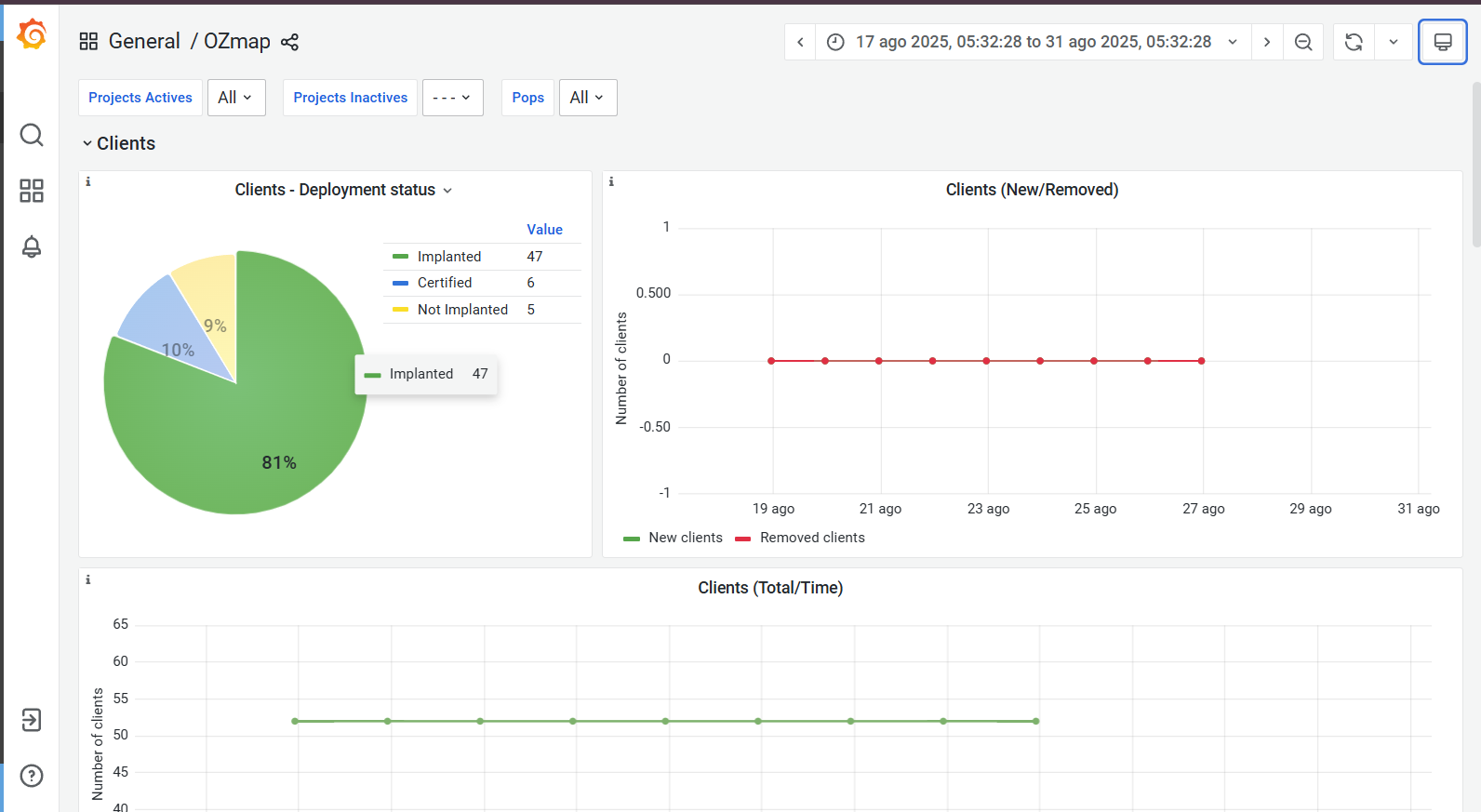This screenshot has width=1481, height=812.
Task: Sort legend by Value column header
Action: (544, 230)
